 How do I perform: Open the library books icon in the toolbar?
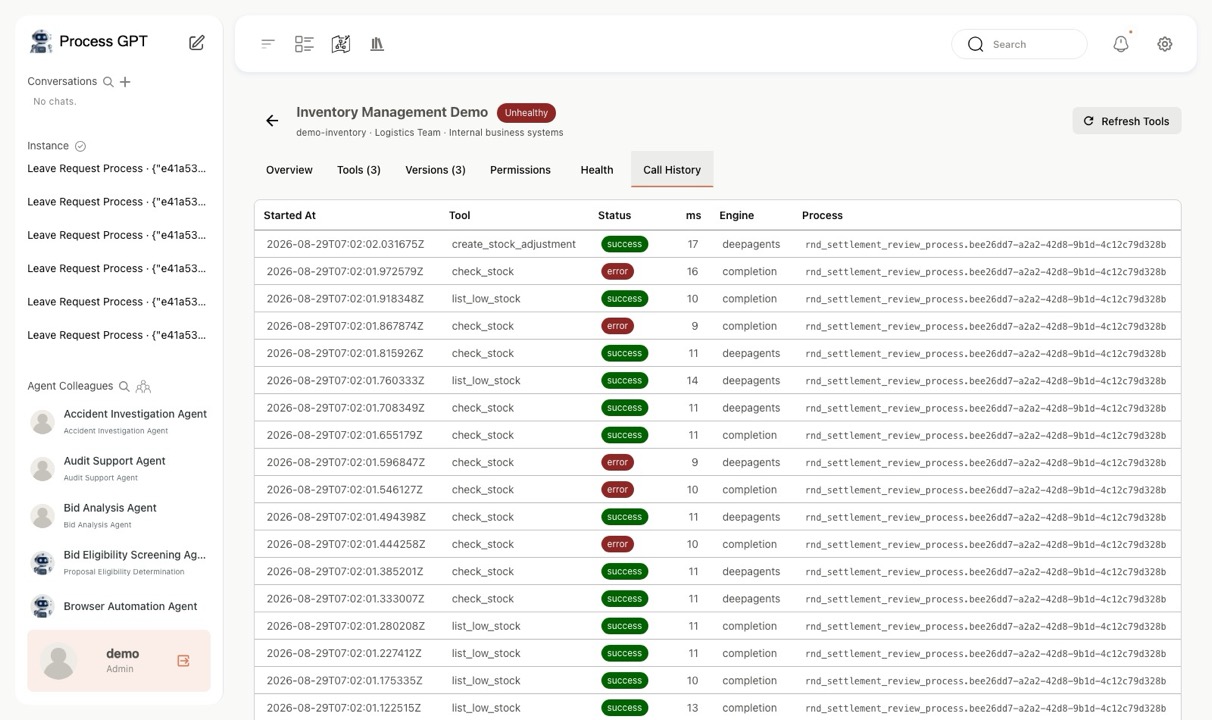click(377, 44)
